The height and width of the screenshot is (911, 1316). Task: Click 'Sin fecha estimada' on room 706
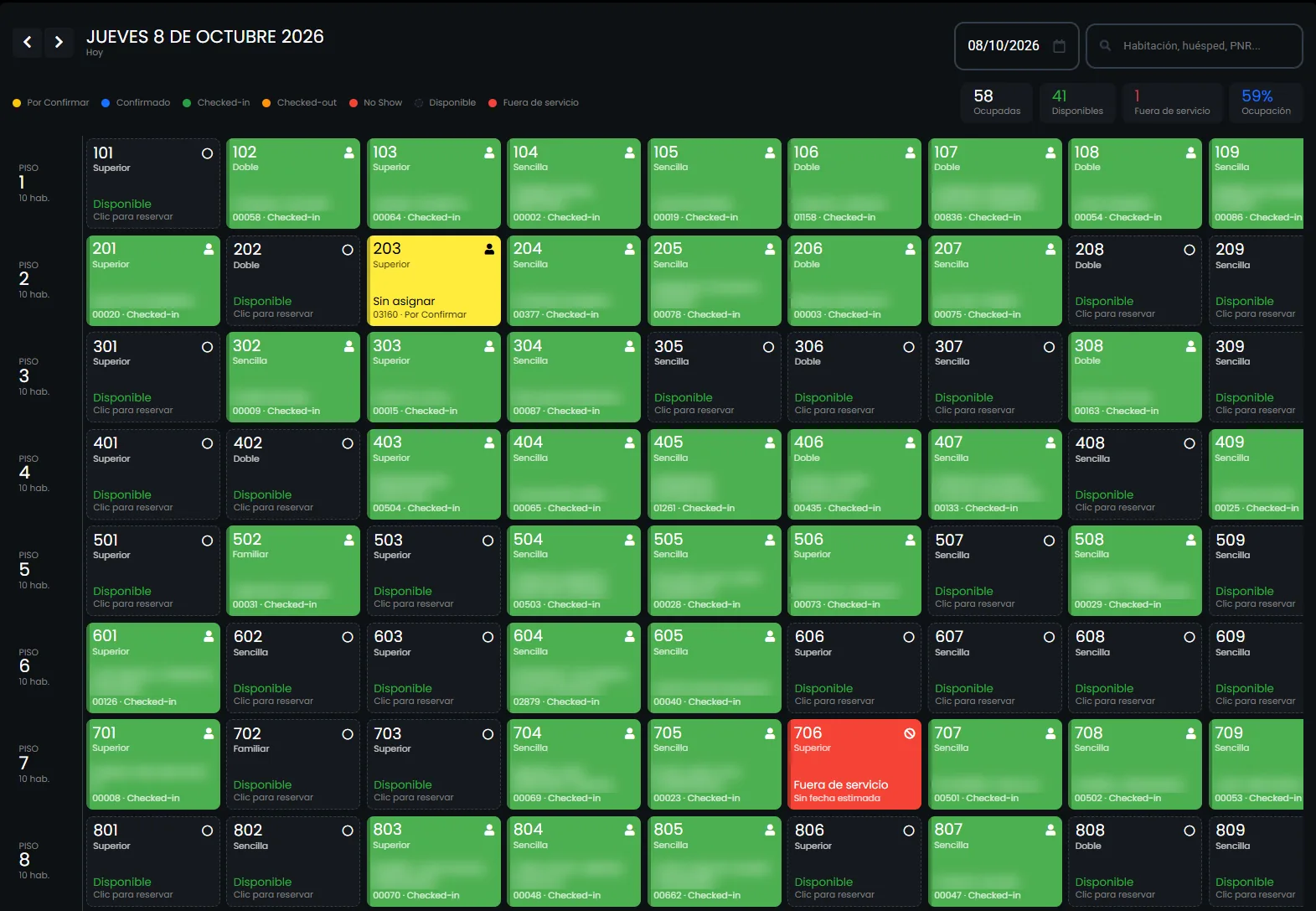click(837, 798)
